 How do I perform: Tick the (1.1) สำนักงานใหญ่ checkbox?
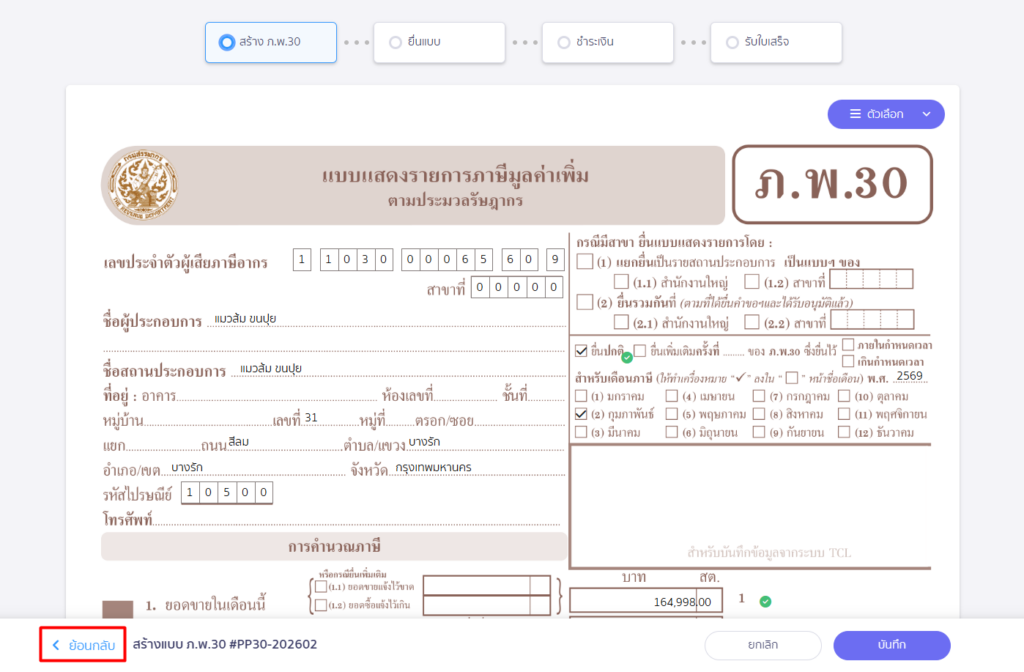621,281
